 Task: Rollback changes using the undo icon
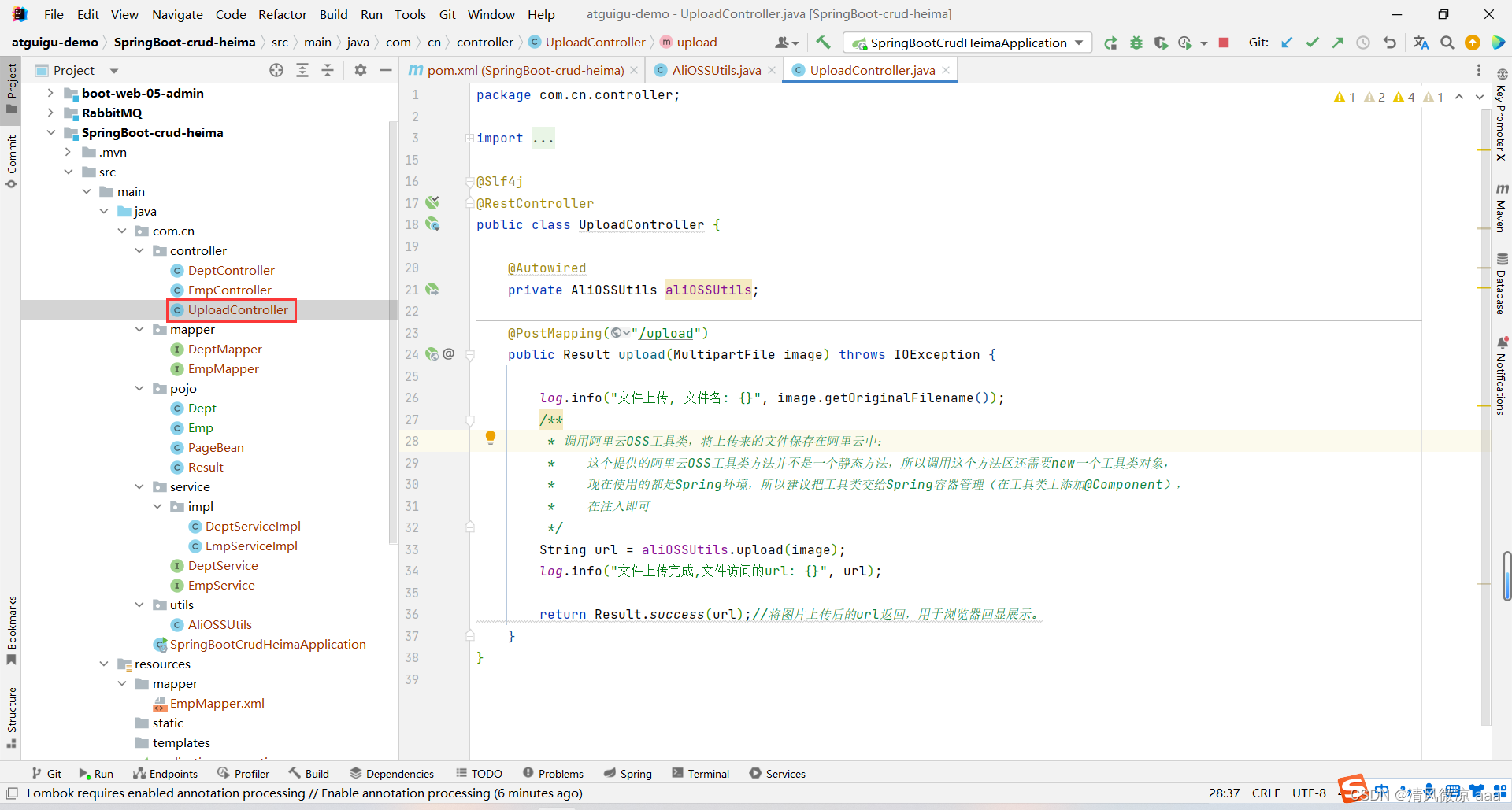(x=1390, y=43)
